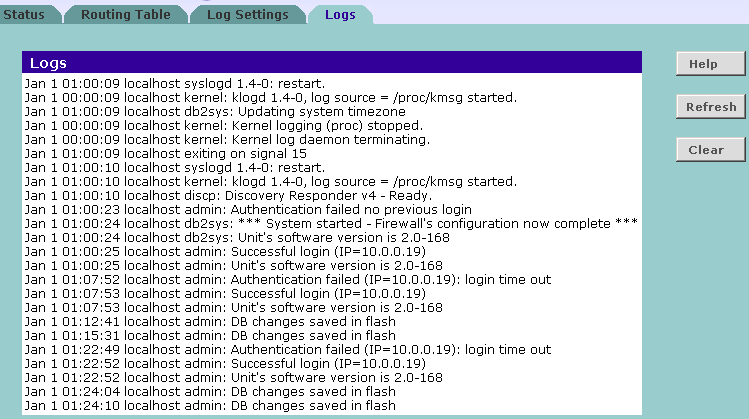
Task: Go to the Log Settings tab
Action: tap(247, 14)
